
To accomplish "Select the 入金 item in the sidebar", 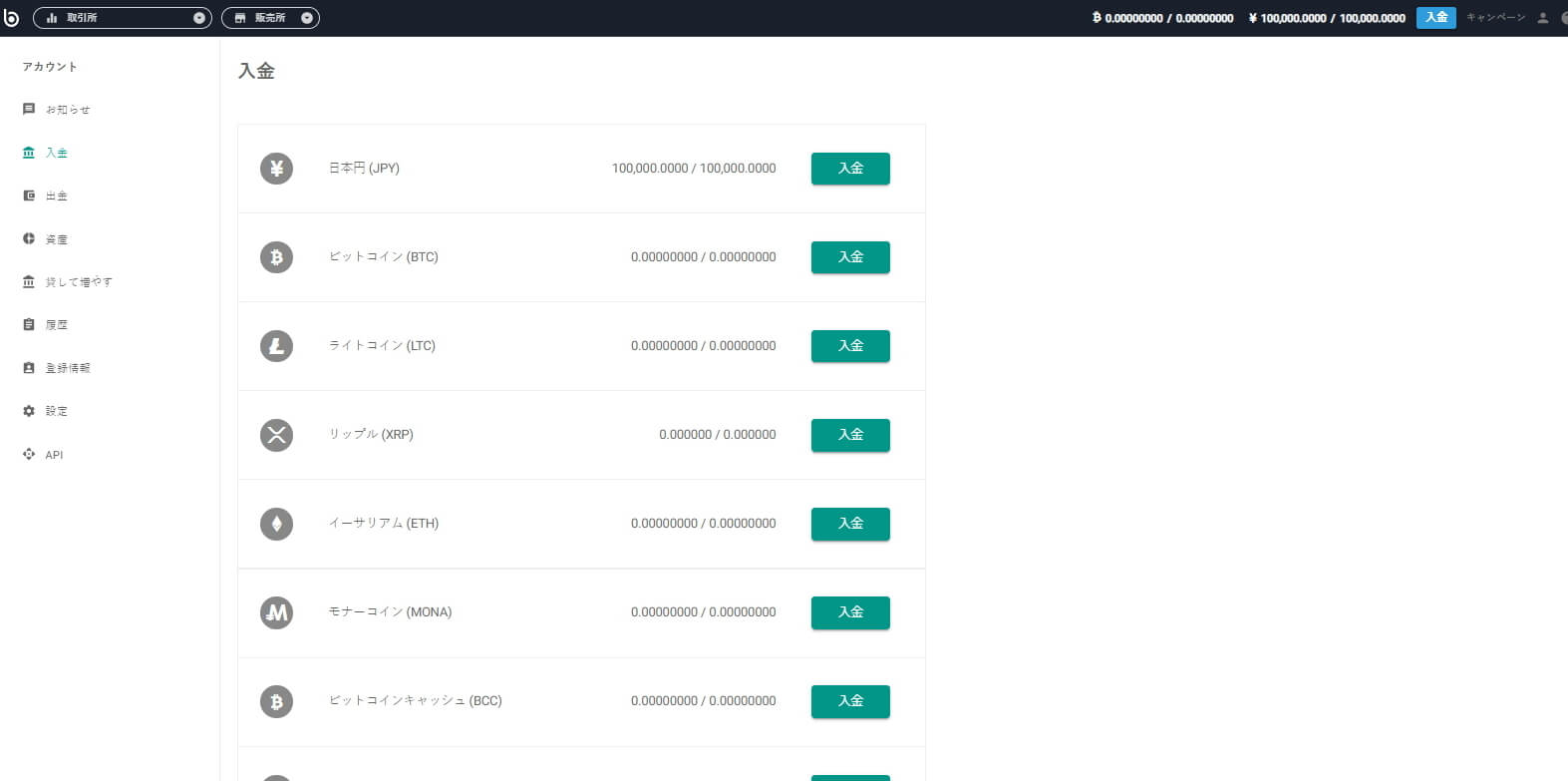I will coord(57,153).
